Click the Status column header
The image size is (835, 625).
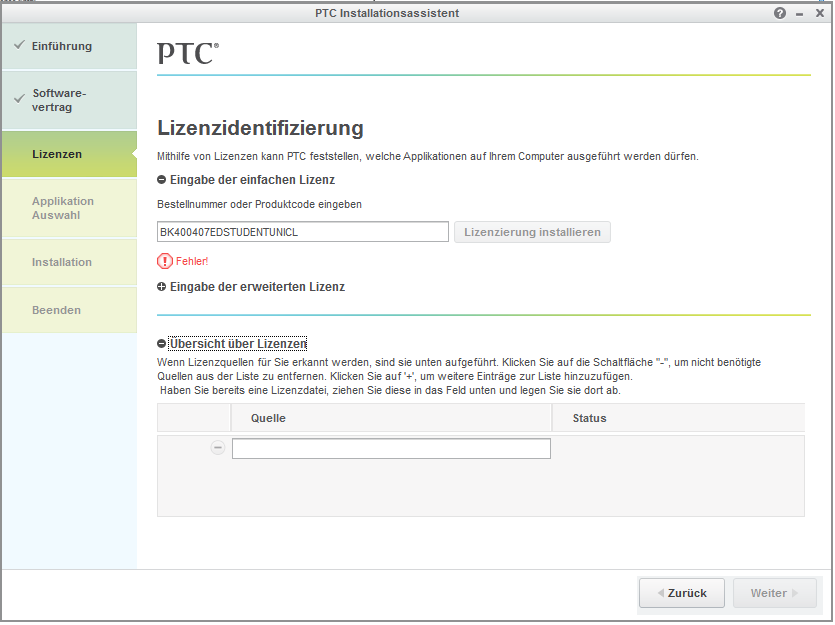678,418
